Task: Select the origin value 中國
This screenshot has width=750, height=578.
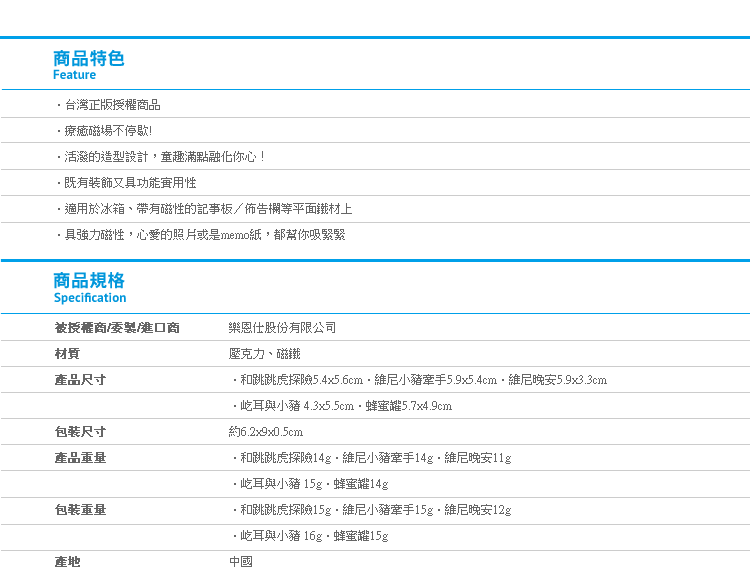Action: pyautogui.click(x=241, y=562)
